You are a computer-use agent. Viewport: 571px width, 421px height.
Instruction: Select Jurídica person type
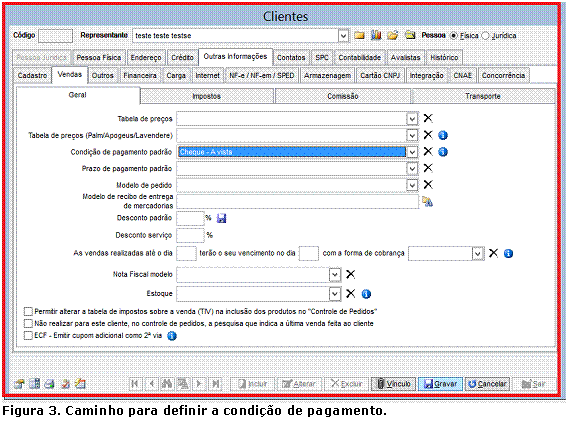(485, 36)
